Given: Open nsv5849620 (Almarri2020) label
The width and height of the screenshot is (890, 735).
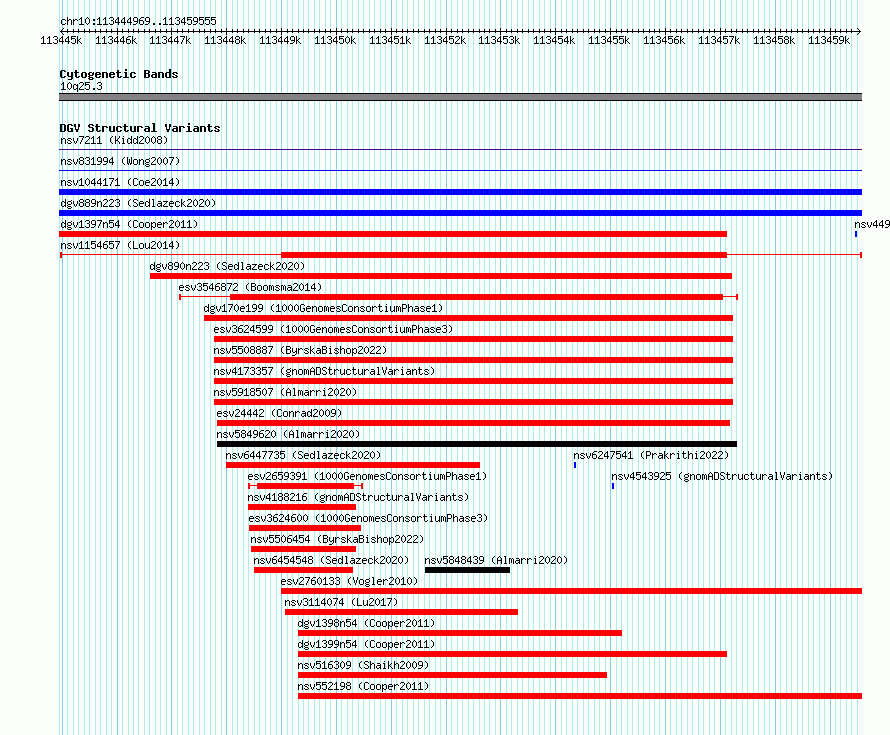Looking at the screenshot, I should tap(288, 434).
